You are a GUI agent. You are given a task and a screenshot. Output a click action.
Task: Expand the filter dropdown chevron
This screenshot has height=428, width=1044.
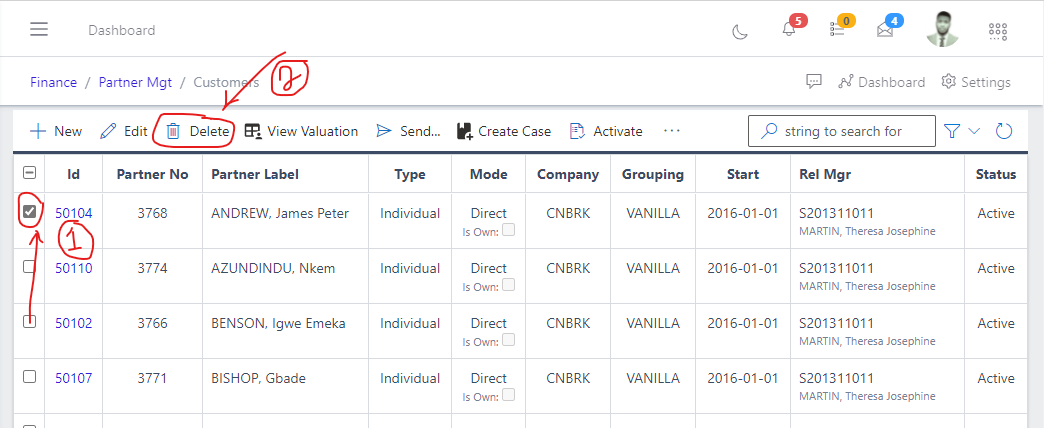974,131
